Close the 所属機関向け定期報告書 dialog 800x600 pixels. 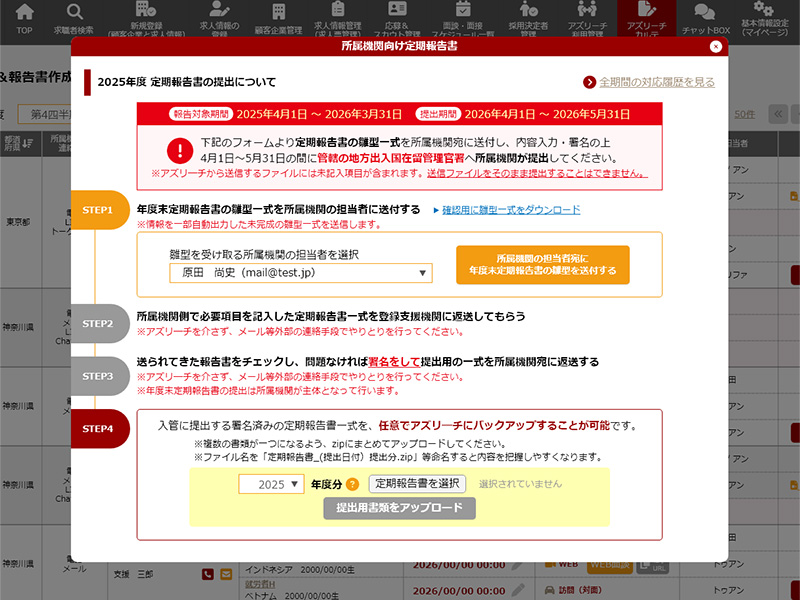(x=715, y=47)
